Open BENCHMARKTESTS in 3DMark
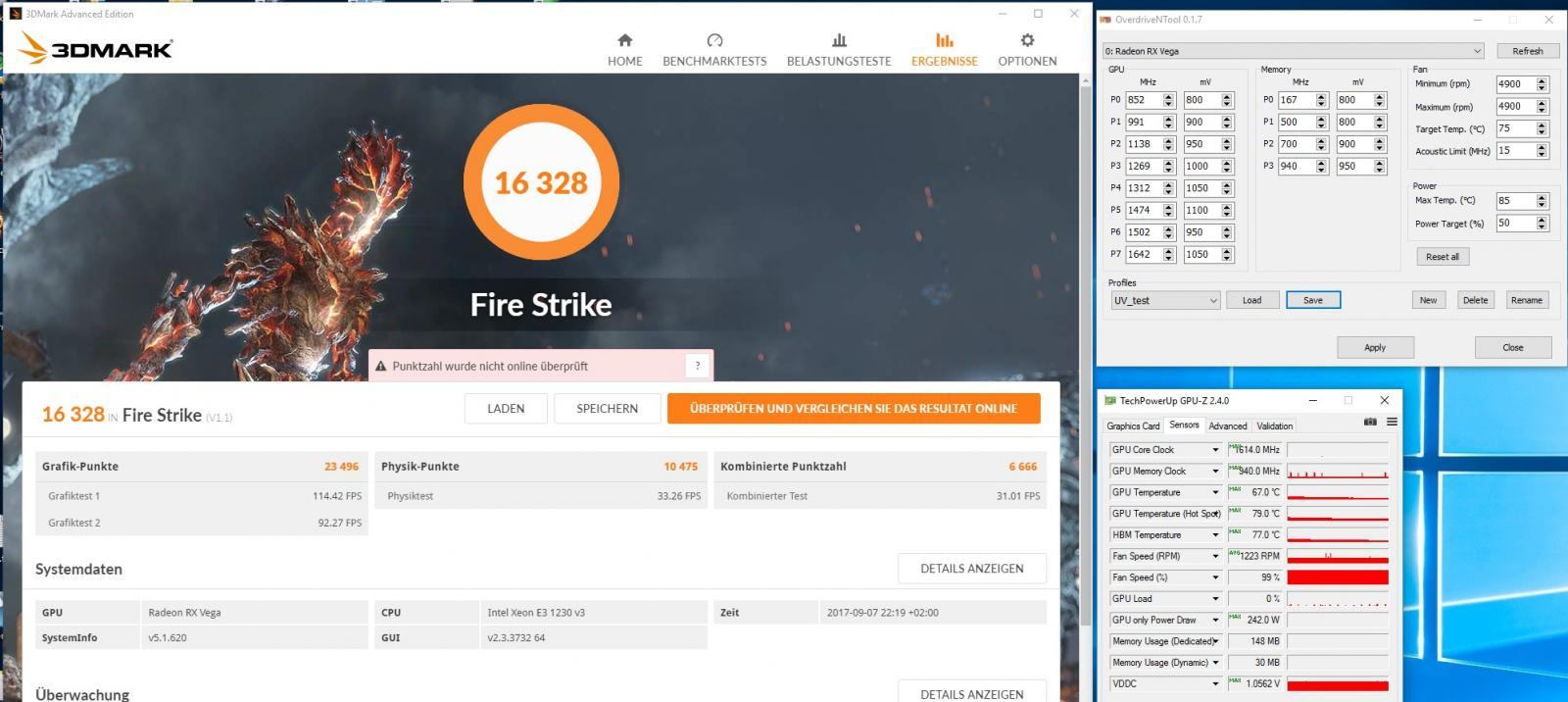 [x=714, y=49]
